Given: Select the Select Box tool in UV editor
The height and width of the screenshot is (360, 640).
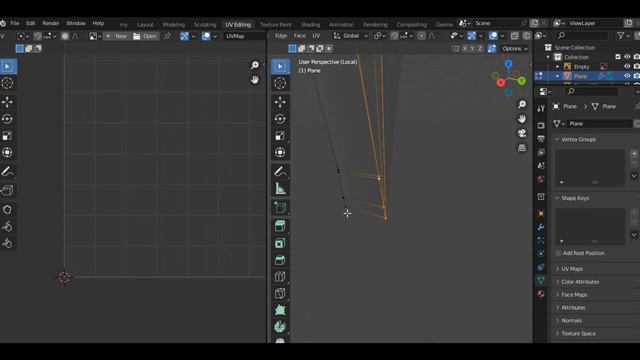Looking at the screenshot, I should point(8,67).
